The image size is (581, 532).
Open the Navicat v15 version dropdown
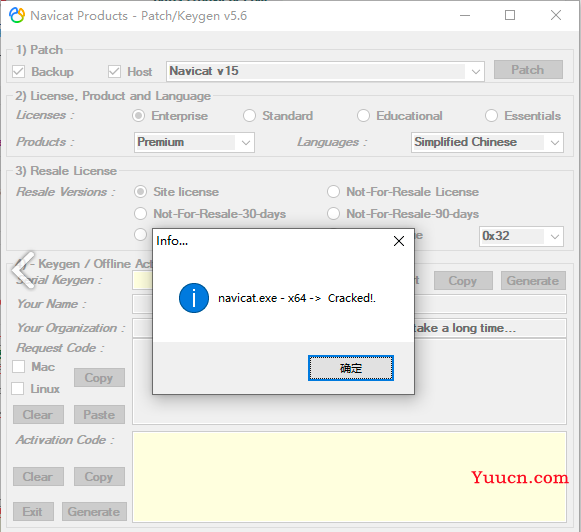pos(325,71)
